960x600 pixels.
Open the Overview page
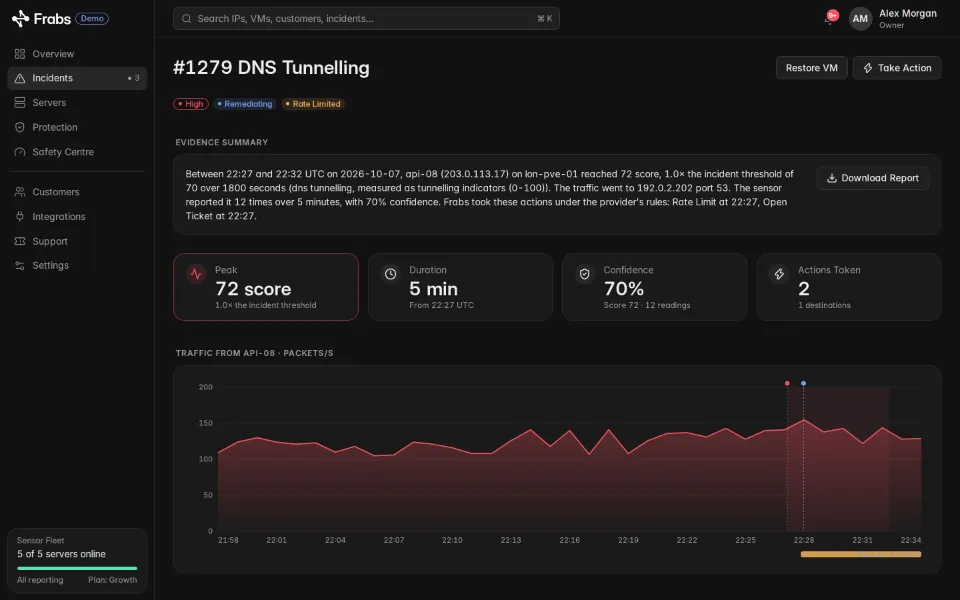pyautogui.click(x=77, y=54)
